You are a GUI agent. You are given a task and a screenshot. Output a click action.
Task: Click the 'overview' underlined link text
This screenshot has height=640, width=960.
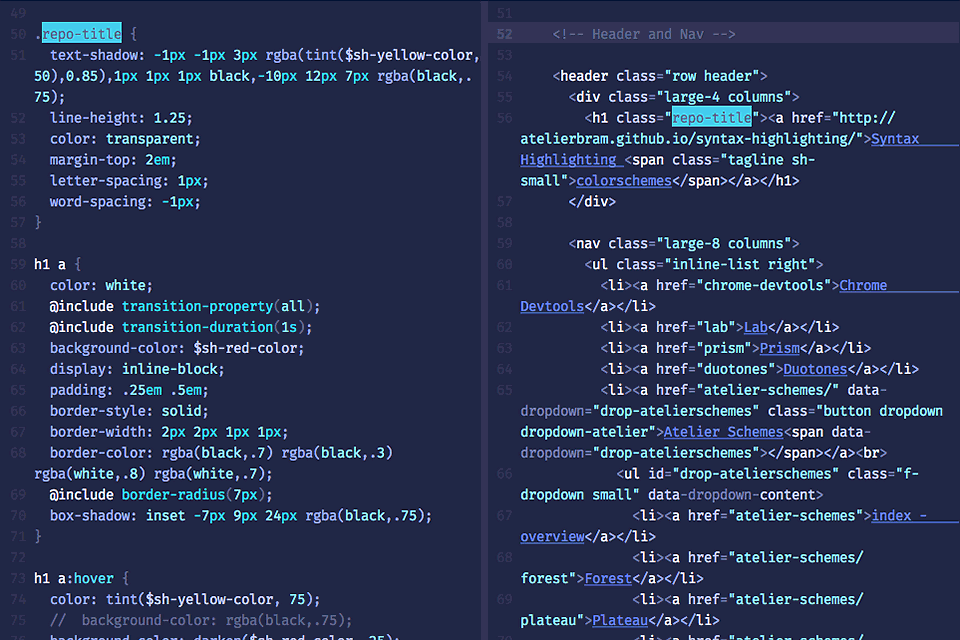(552, 536)
